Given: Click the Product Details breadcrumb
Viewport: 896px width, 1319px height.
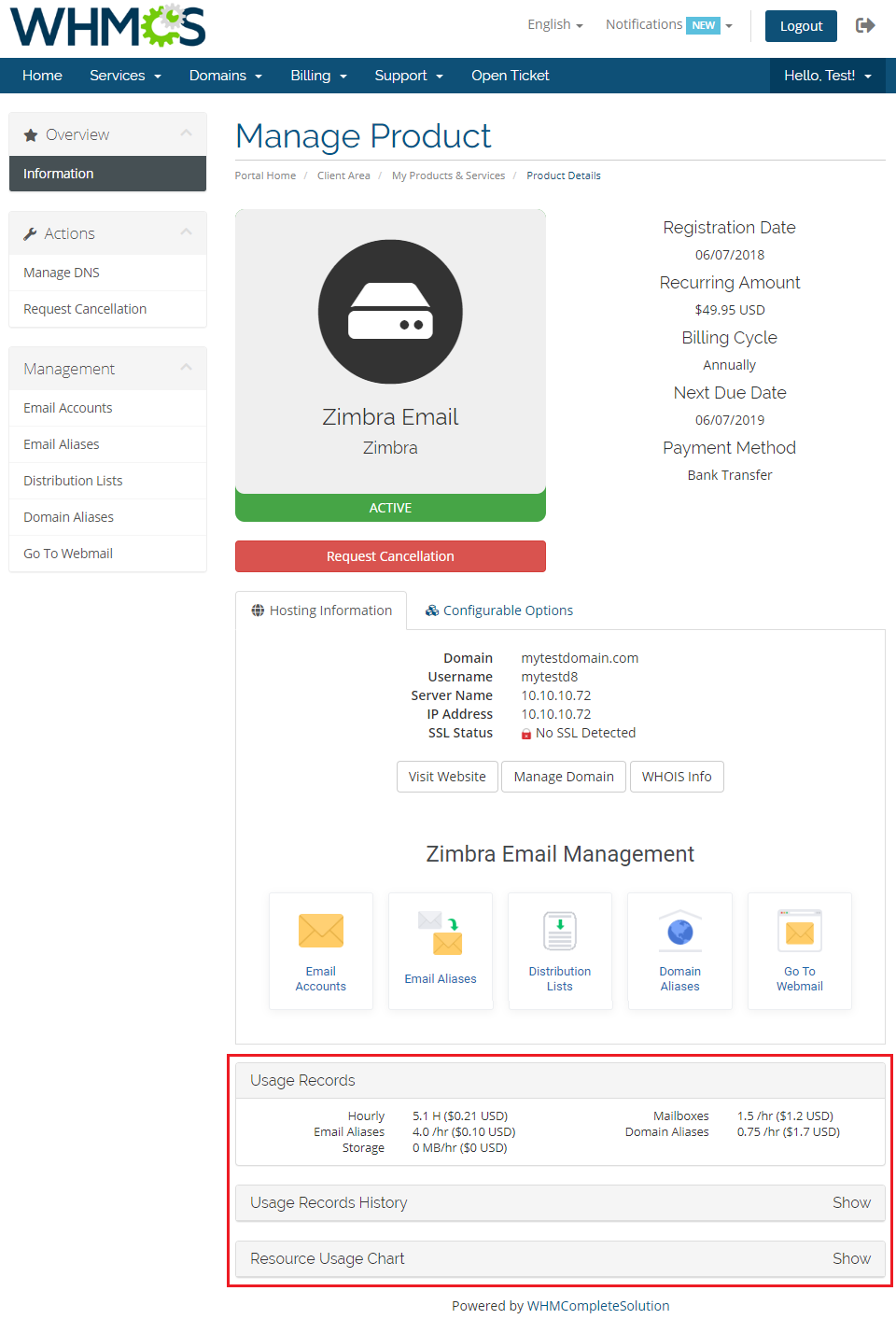Looking at the screenshot, I should pyautogui.click(x=564, y=175).
